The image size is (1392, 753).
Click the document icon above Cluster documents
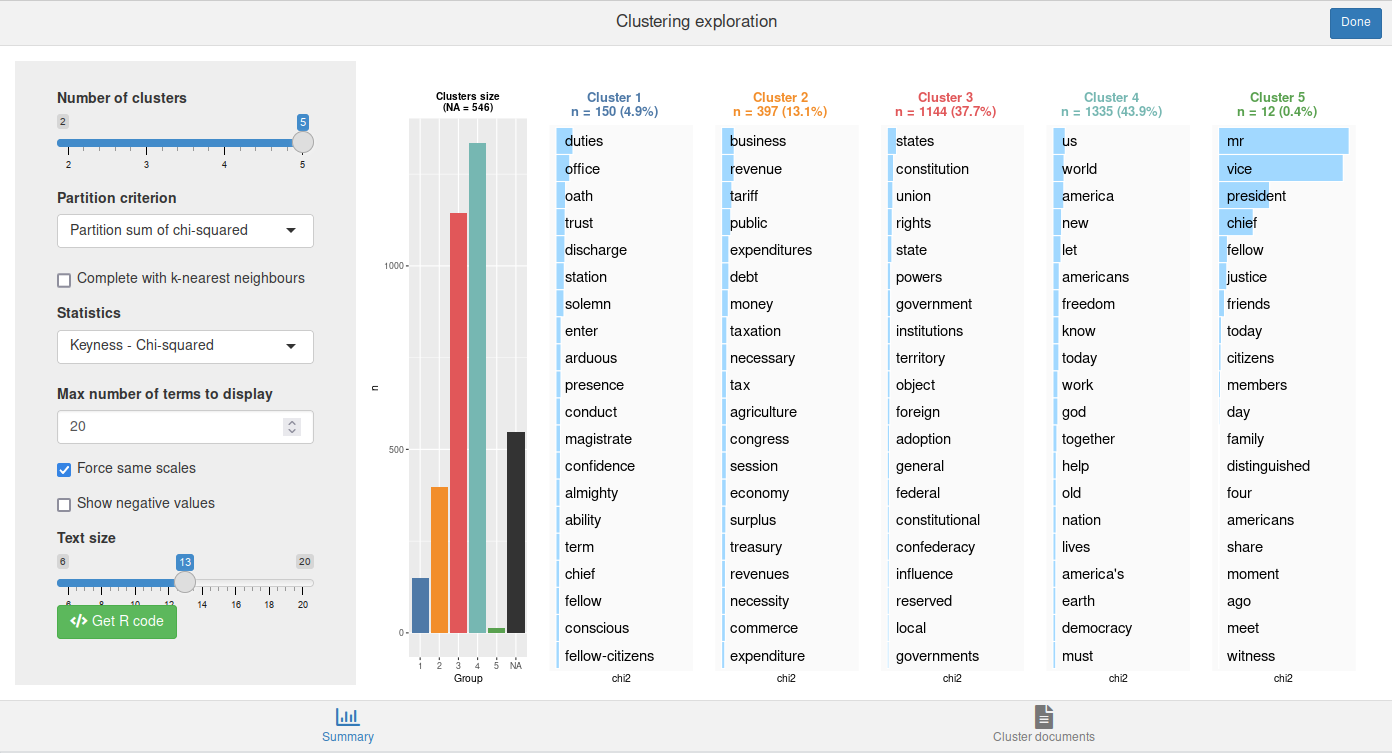click(1043, 715)
